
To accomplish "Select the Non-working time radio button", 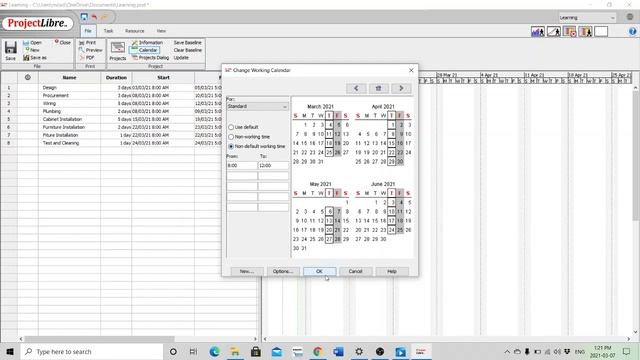I will [x=231, y=137].
